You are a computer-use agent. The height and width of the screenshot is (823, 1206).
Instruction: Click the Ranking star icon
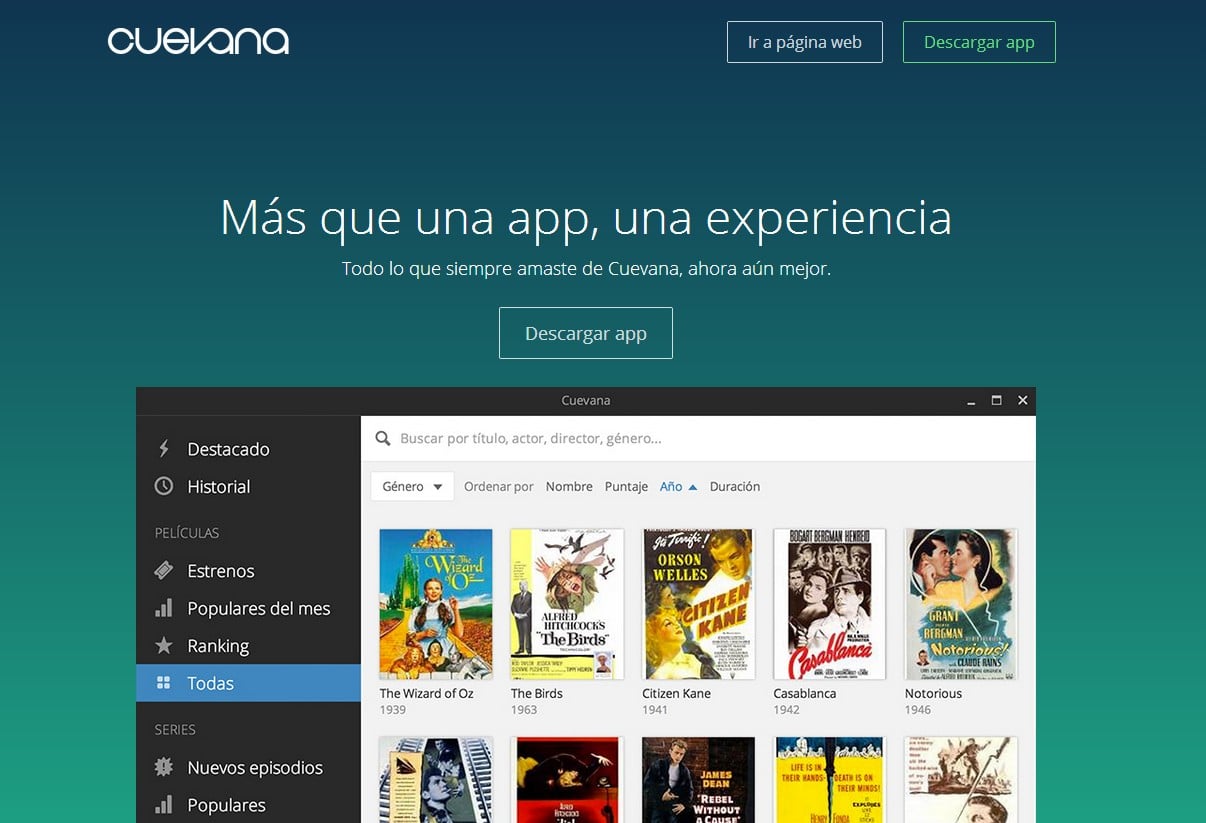tap(164, 645)
